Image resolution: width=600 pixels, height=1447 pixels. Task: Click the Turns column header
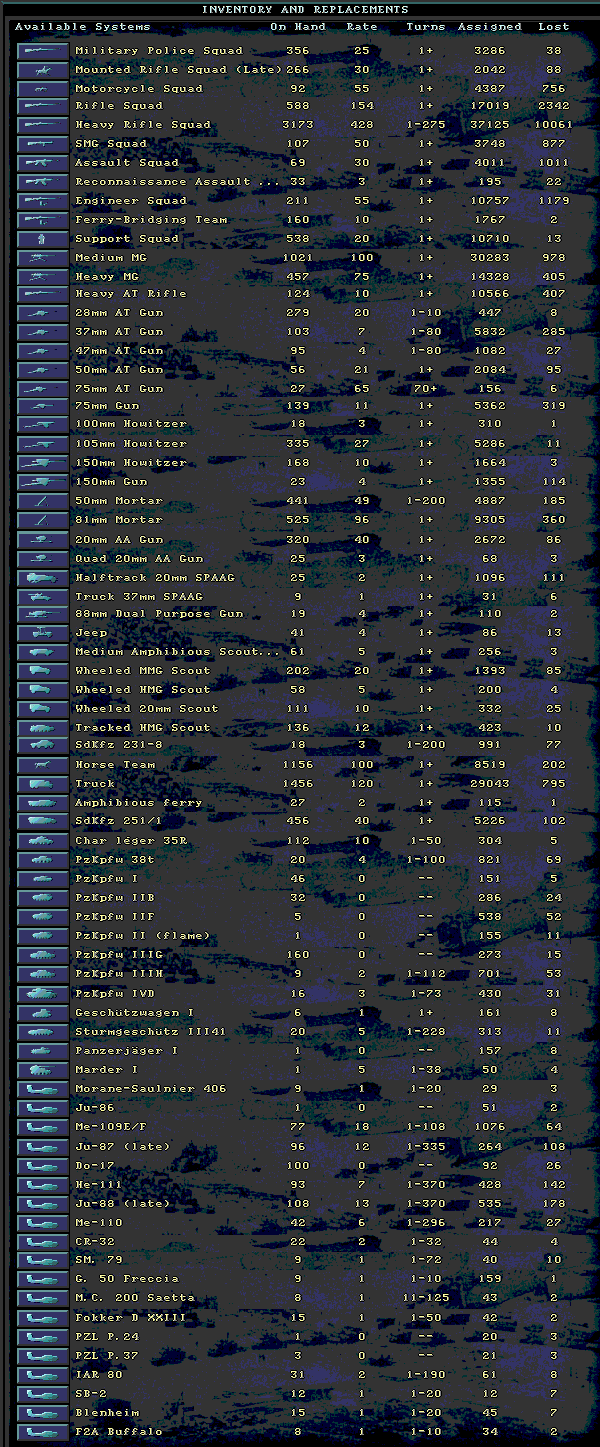tap(426, 27)
